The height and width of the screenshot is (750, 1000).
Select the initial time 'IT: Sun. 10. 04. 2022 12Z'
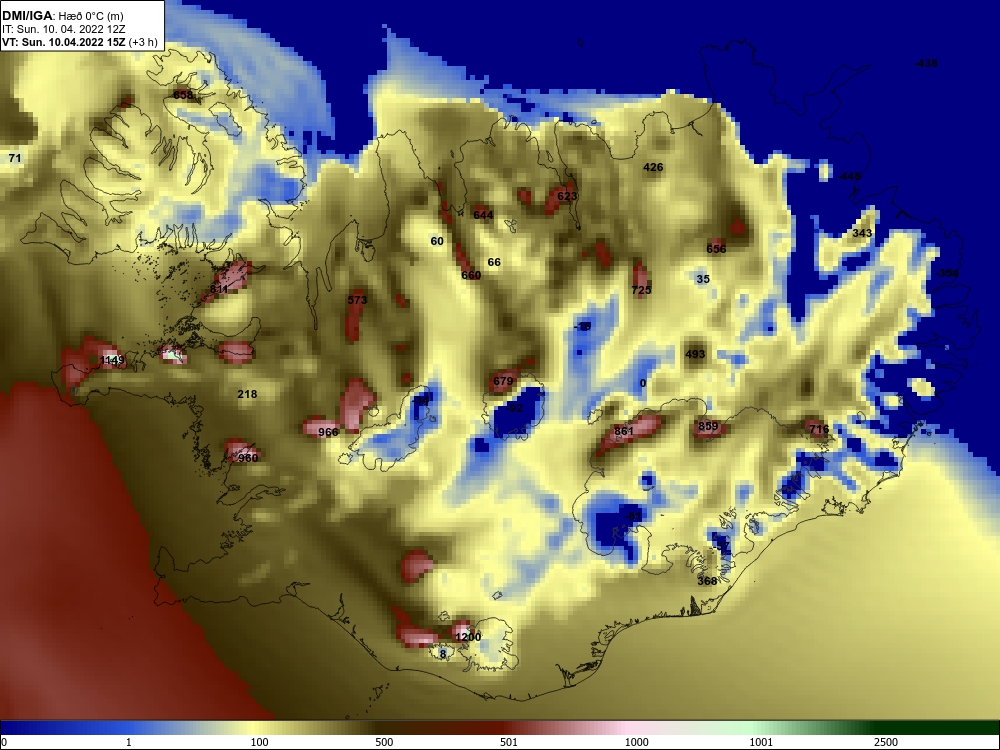64,29
